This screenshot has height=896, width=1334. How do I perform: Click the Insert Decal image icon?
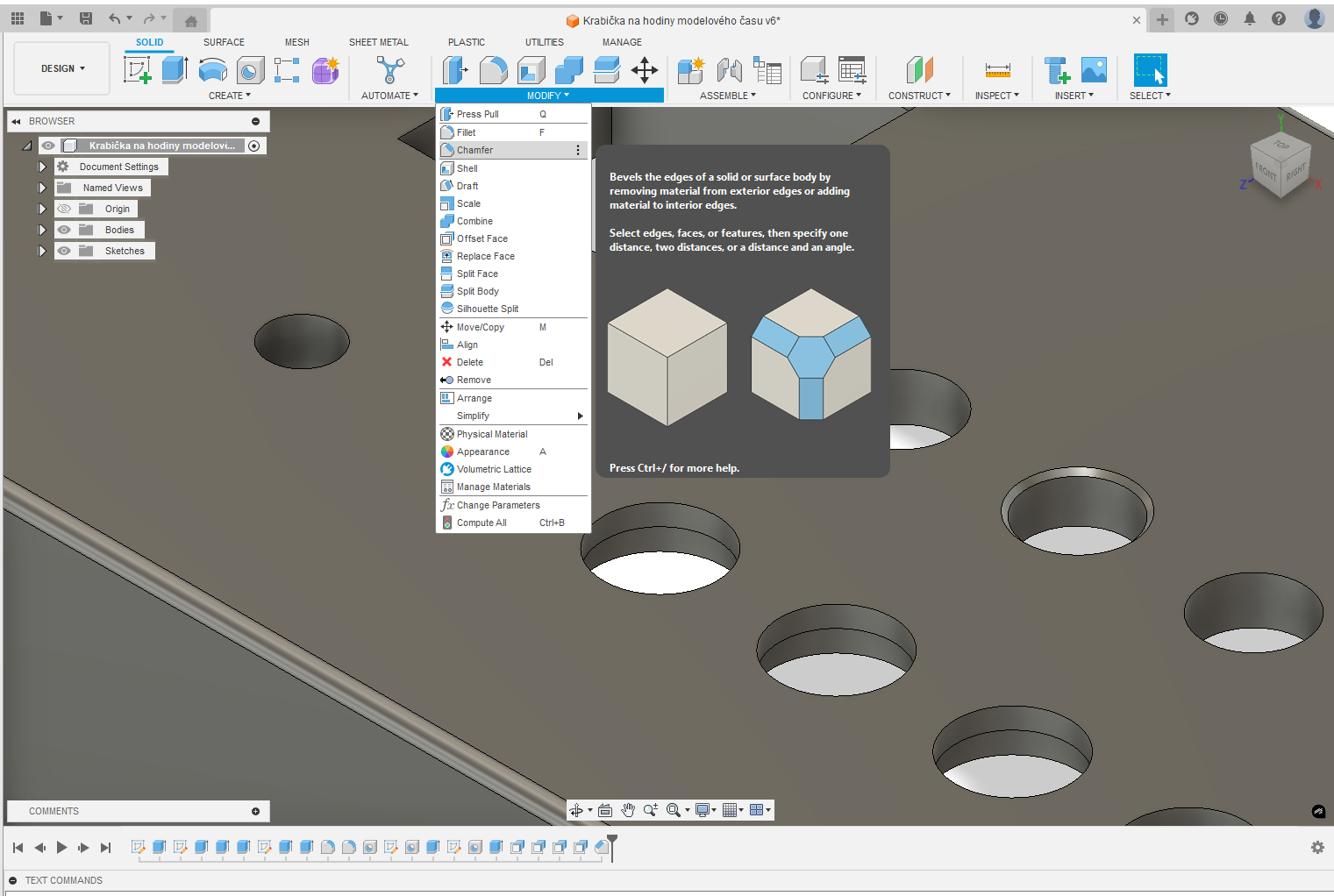[x=1094, y=70]
